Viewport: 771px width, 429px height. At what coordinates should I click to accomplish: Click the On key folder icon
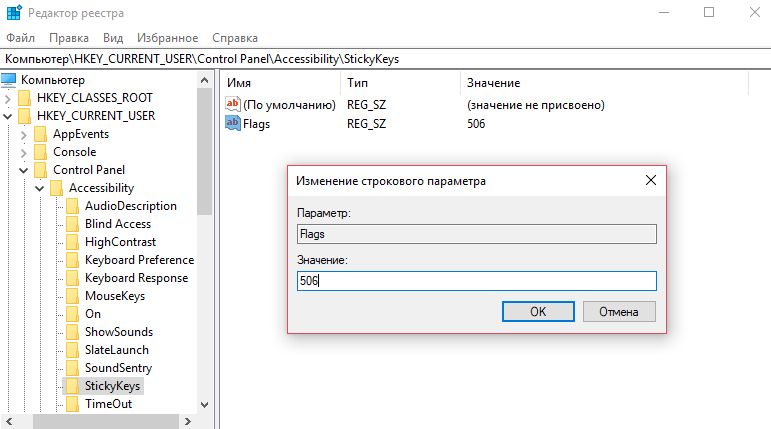click(x=72, y=314)
